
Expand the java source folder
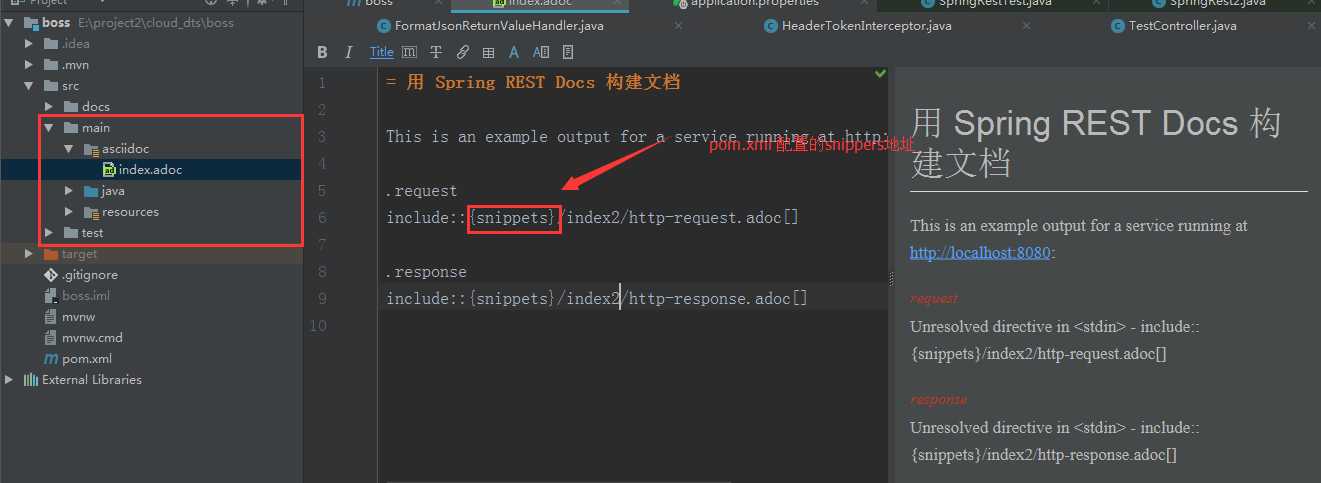click(69, 191)
